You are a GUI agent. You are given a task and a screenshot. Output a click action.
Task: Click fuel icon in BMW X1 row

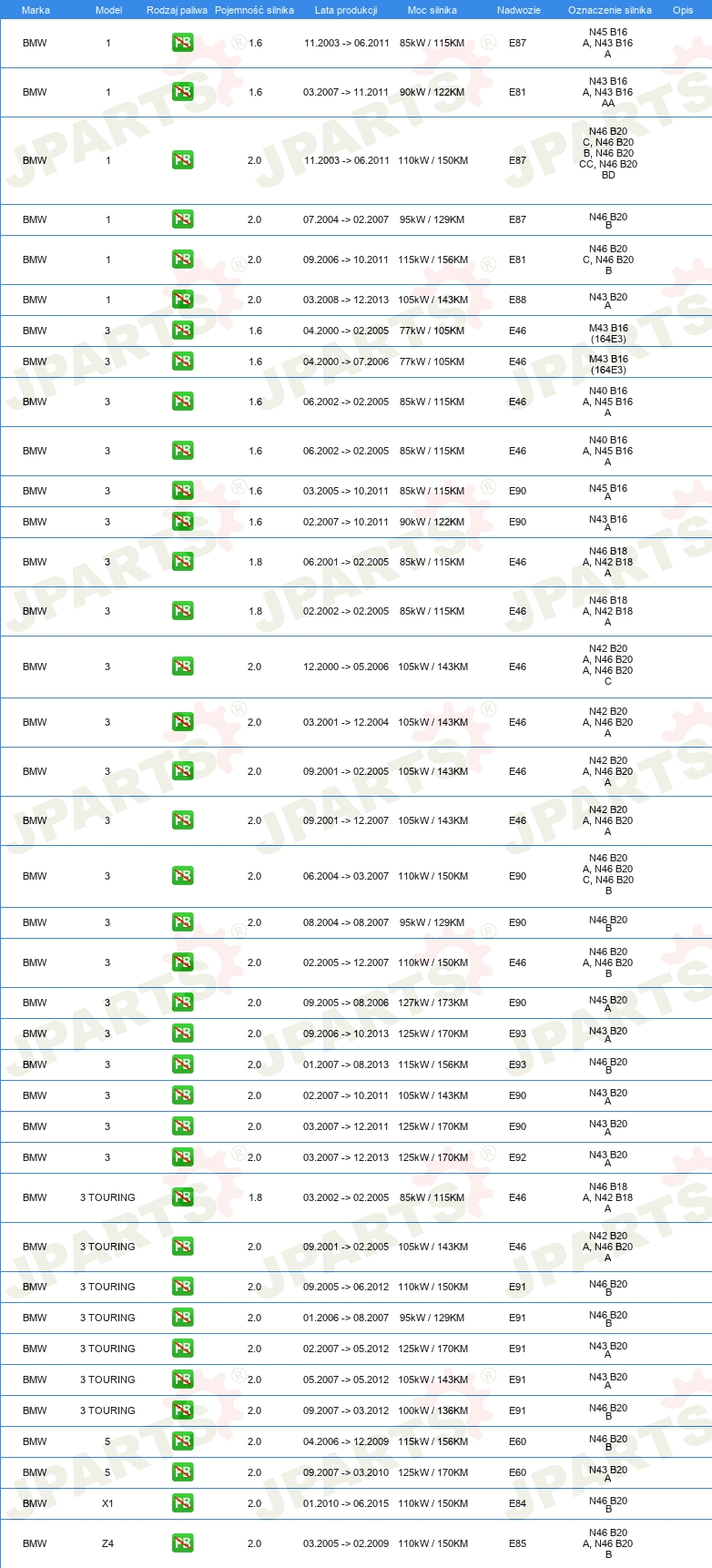coord(182,1503)
